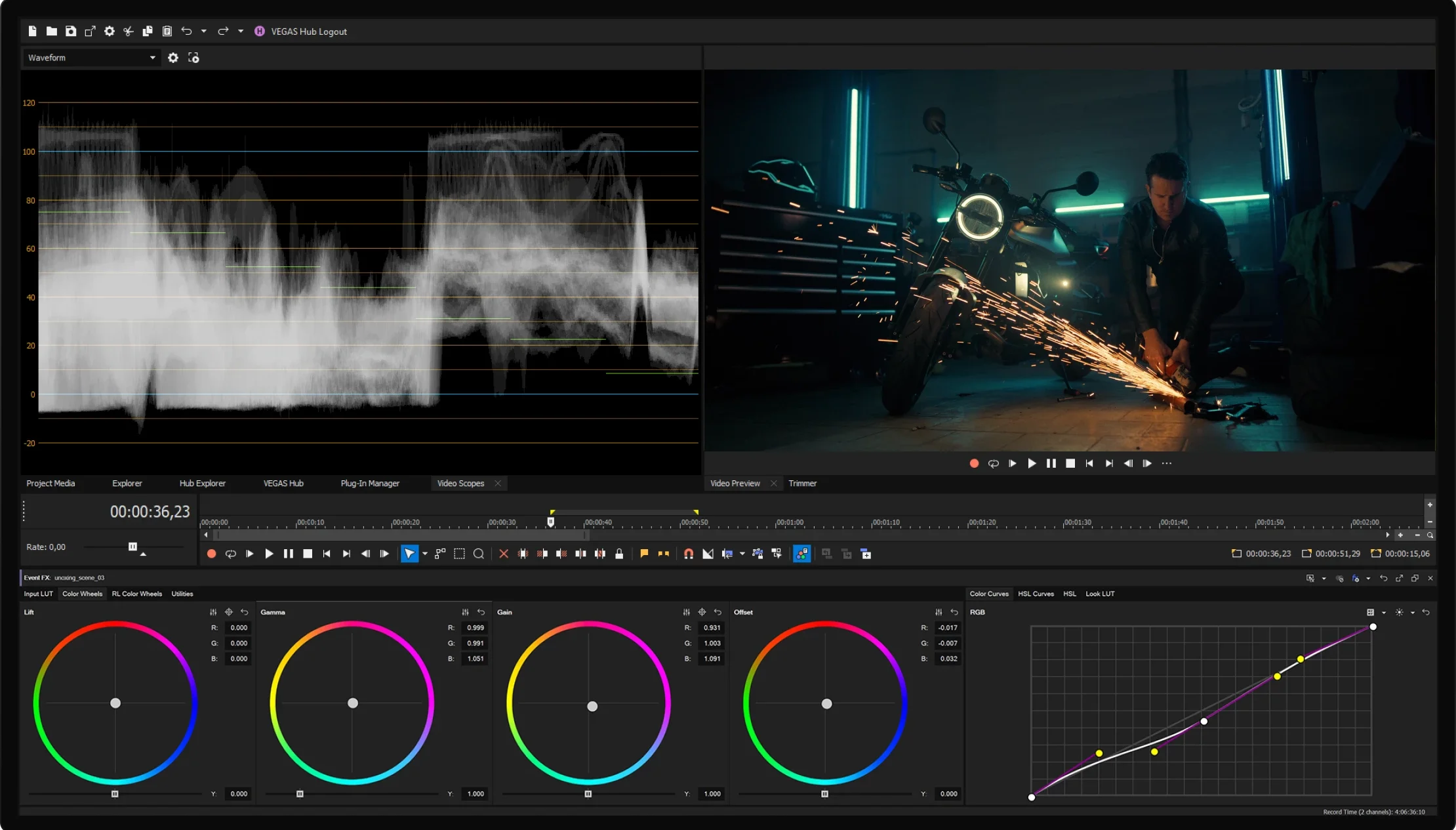The image size is (1456, 830).
Task: Enable snapping with the magnet icon
Action: [x=689, y=554]
